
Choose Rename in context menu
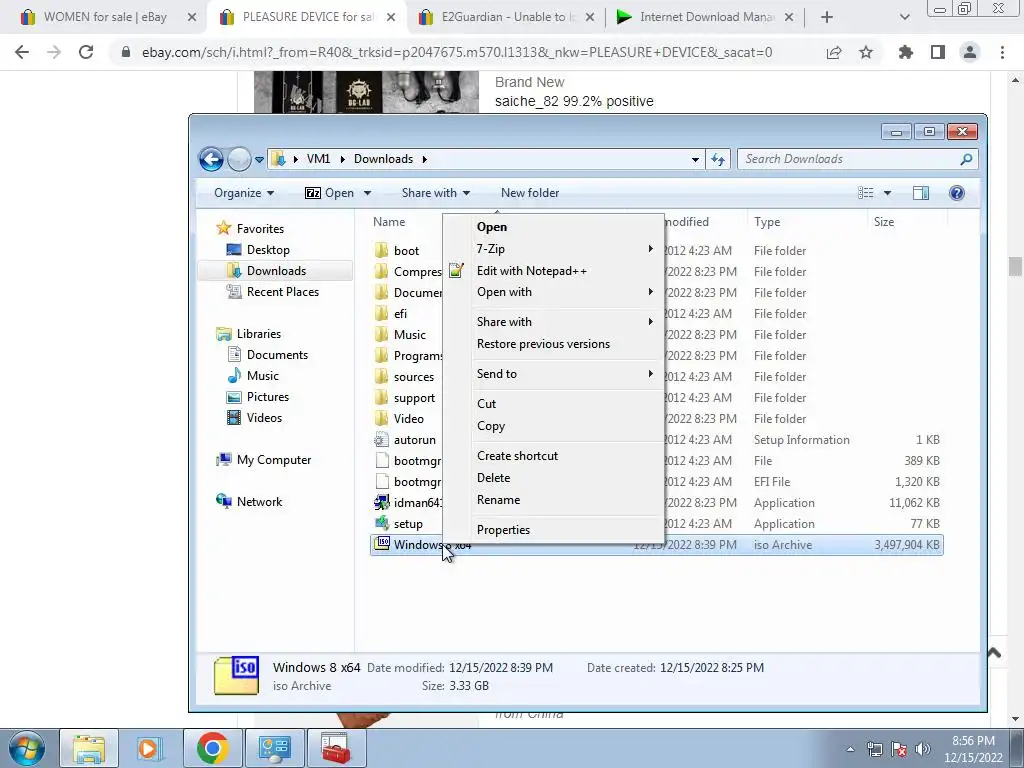pyautogui.click(x=554, y=500)
